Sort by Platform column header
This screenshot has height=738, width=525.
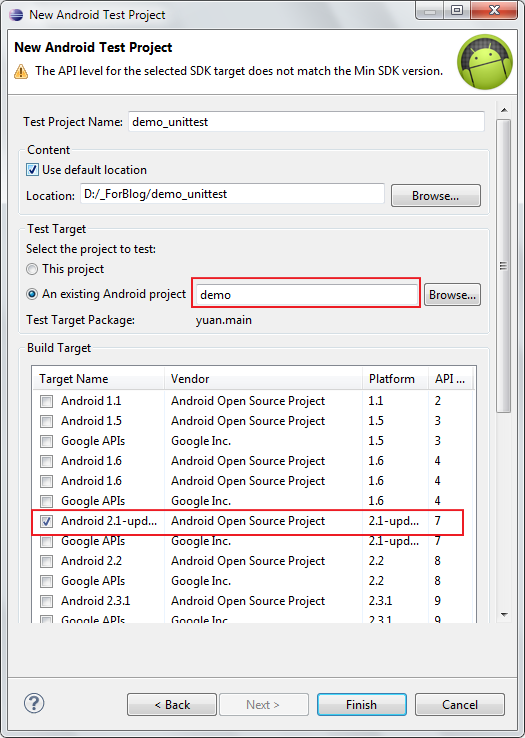tap(395, 379)
